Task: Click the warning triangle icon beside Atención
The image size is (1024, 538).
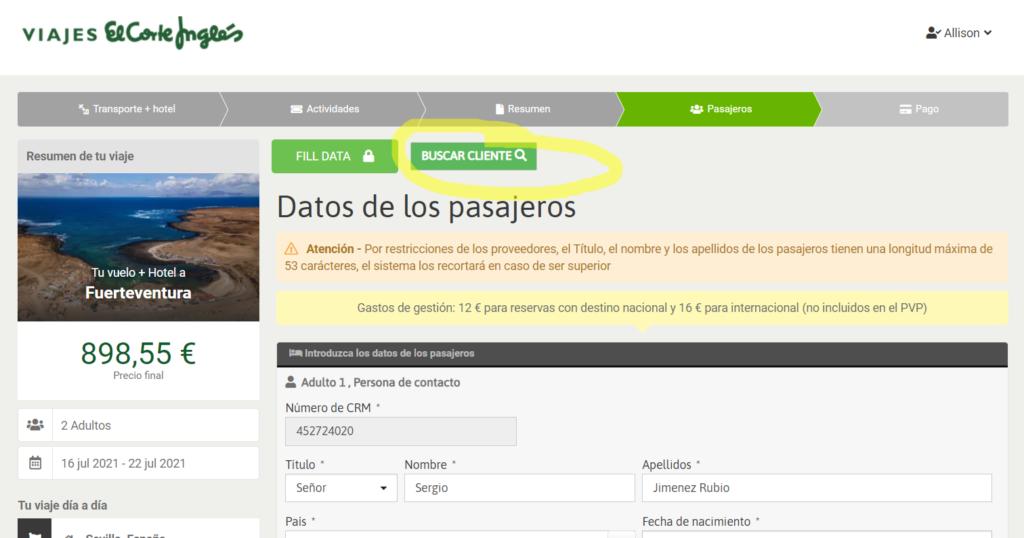Action: [x=291, y=248]
